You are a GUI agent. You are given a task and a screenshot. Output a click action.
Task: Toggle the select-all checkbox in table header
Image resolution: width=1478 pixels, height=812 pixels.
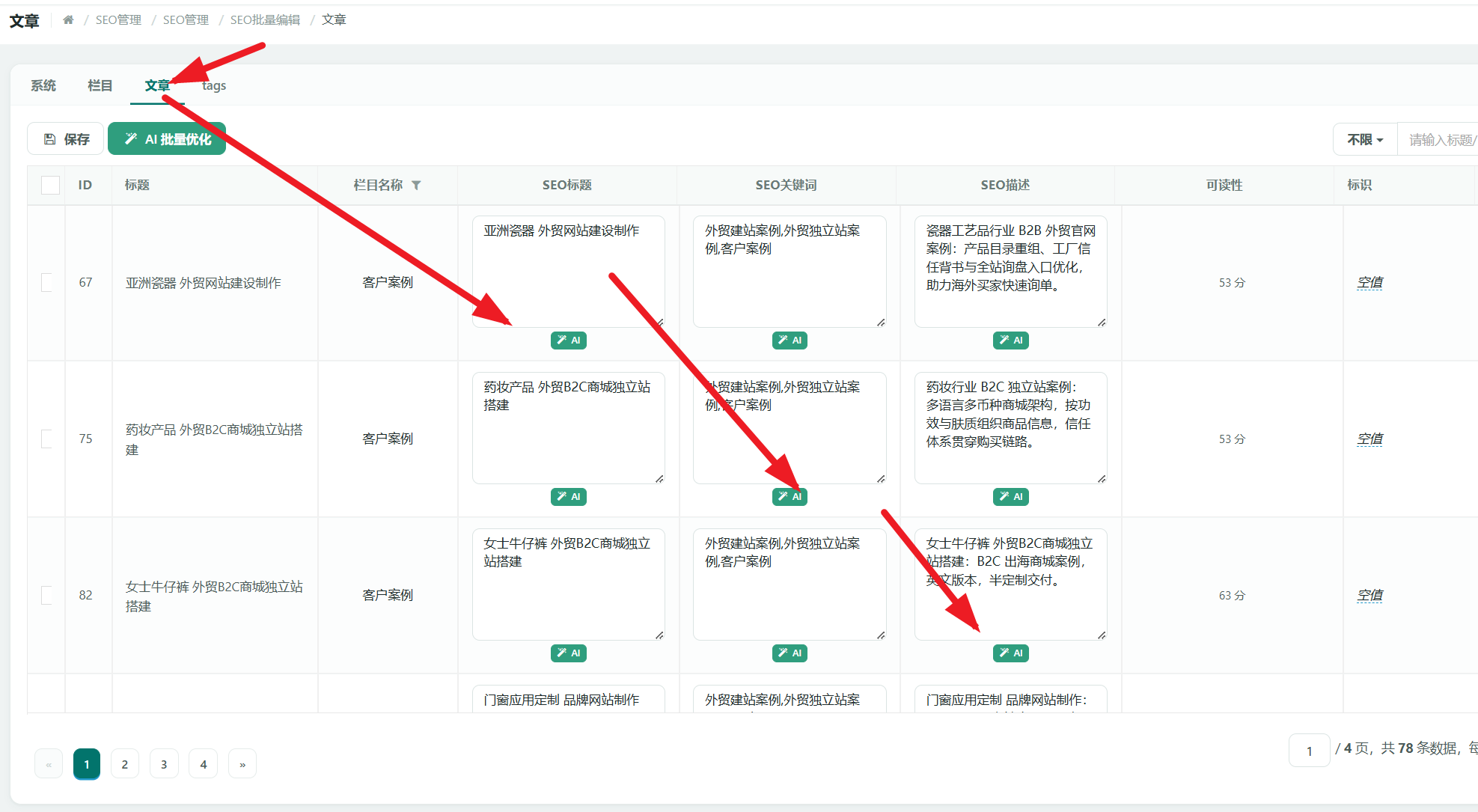50,185
